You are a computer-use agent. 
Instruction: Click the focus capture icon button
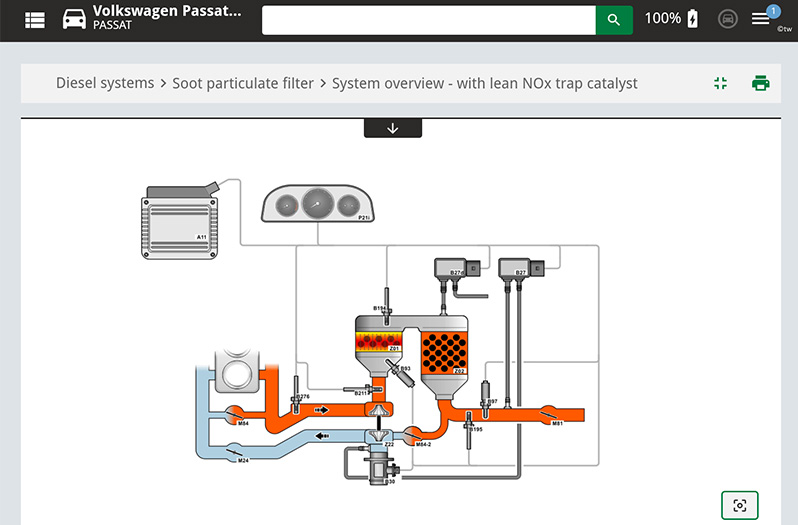pyautogui.click(x=740, y=505)
